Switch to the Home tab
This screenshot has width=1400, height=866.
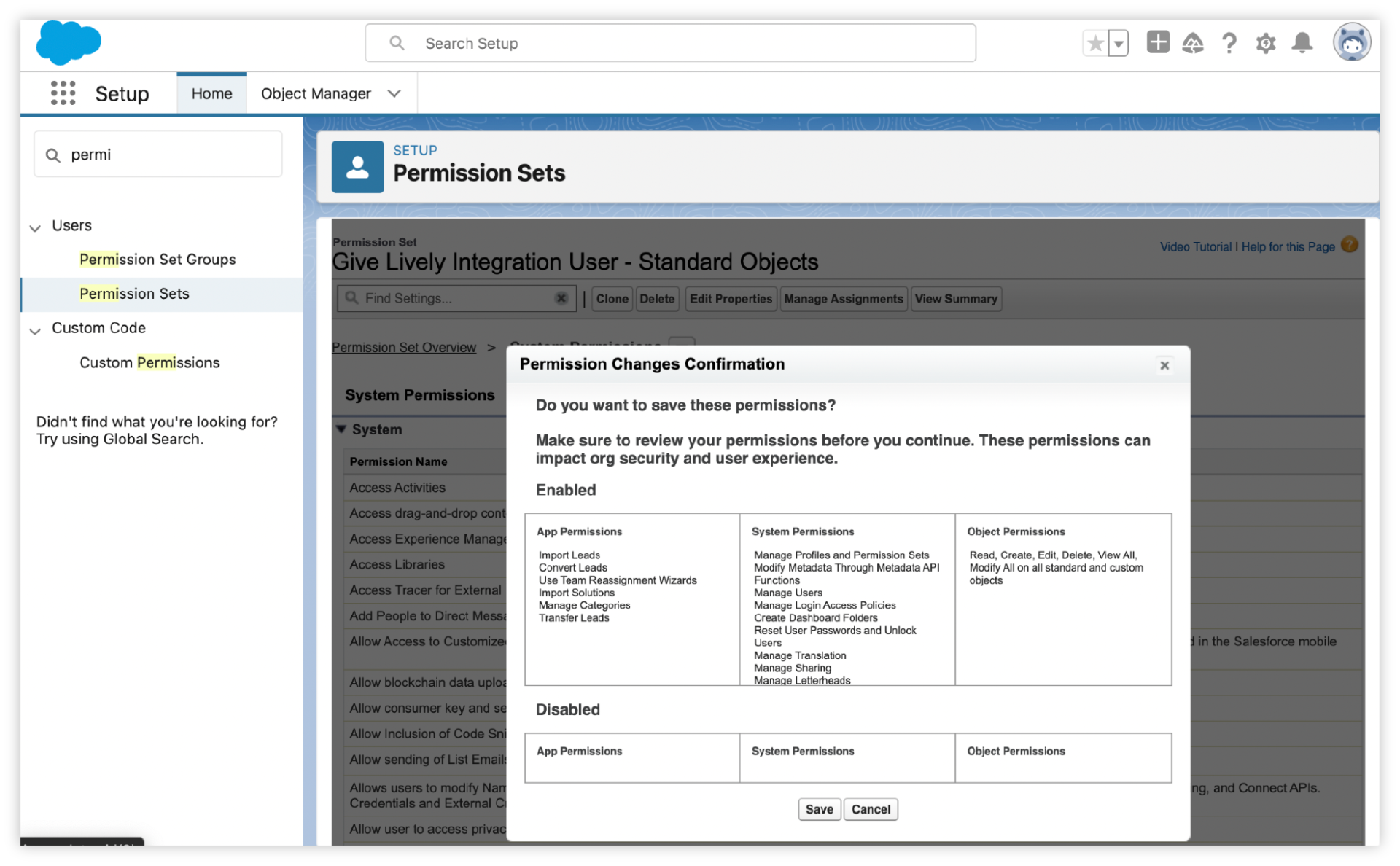click(x=211, y=93)
